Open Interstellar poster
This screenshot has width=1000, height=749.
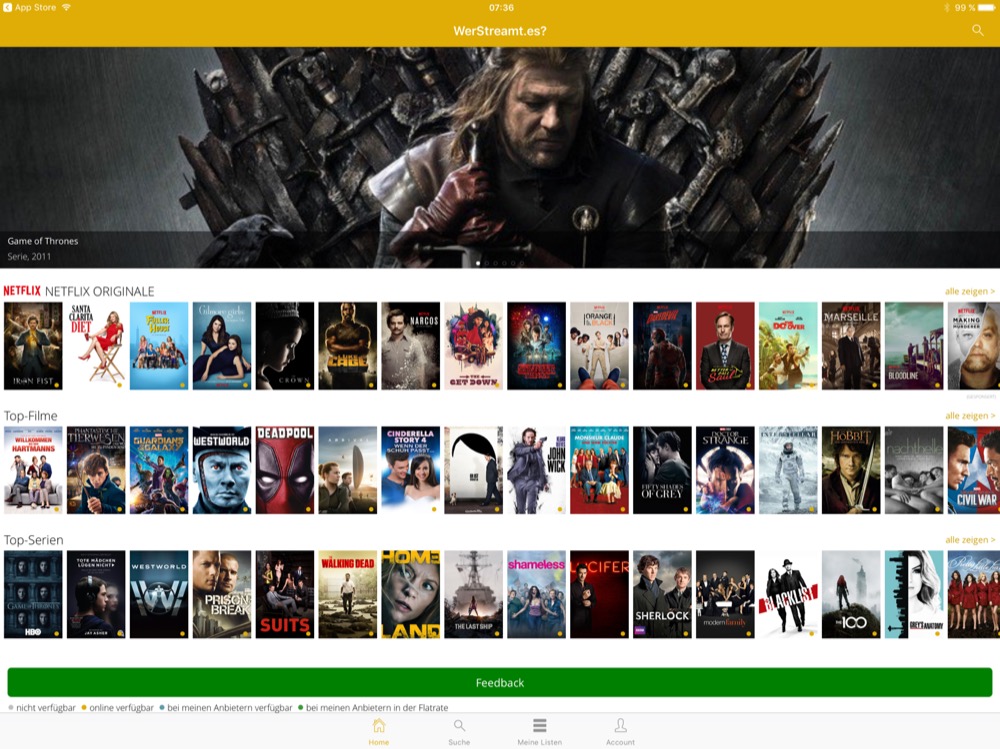pos(788,470)
